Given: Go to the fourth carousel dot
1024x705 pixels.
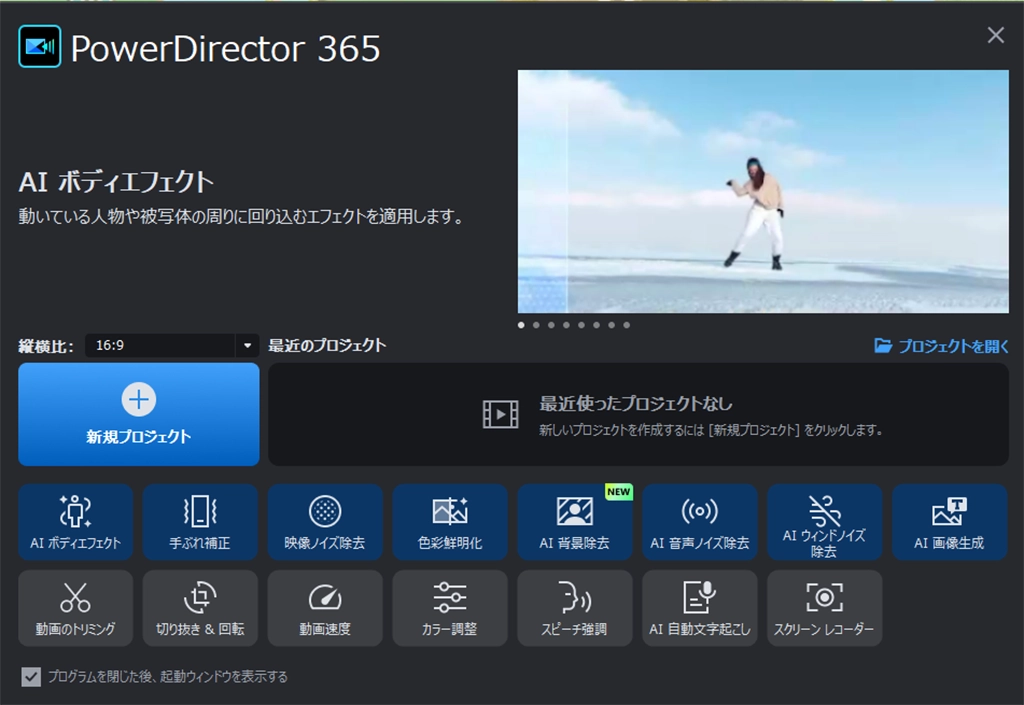Looking at the screenshot, I should (566, 325).
